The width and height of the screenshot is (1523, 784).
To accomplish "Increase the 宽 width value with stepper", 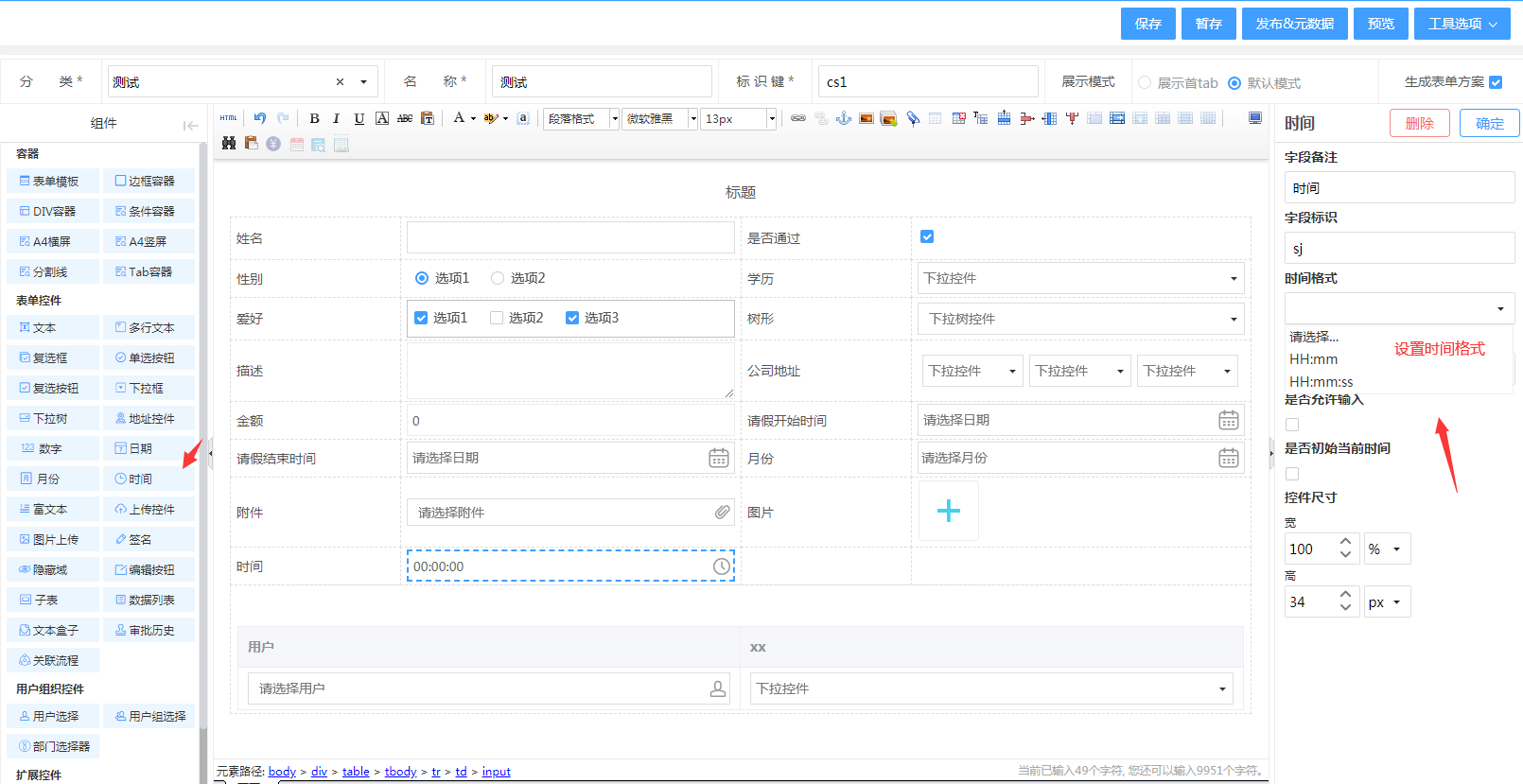I will pos(1345,543).
